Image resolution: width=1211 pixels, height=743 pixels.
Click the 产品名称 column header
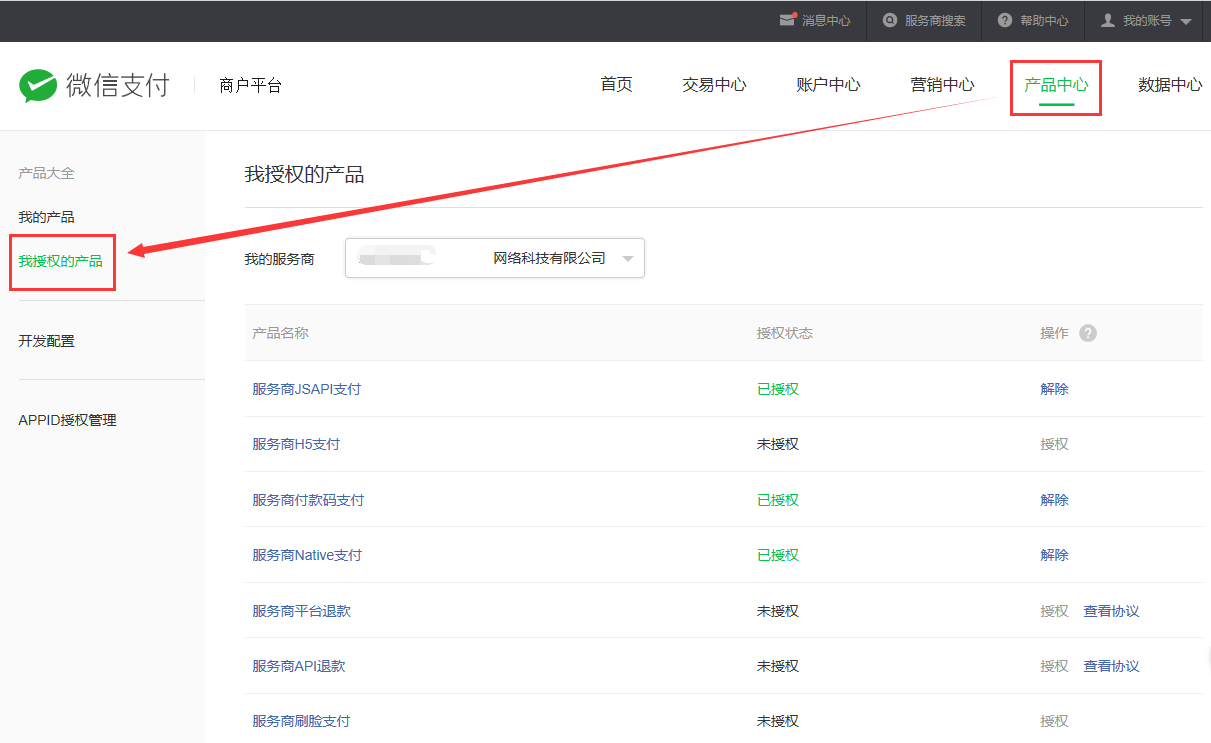280,333
